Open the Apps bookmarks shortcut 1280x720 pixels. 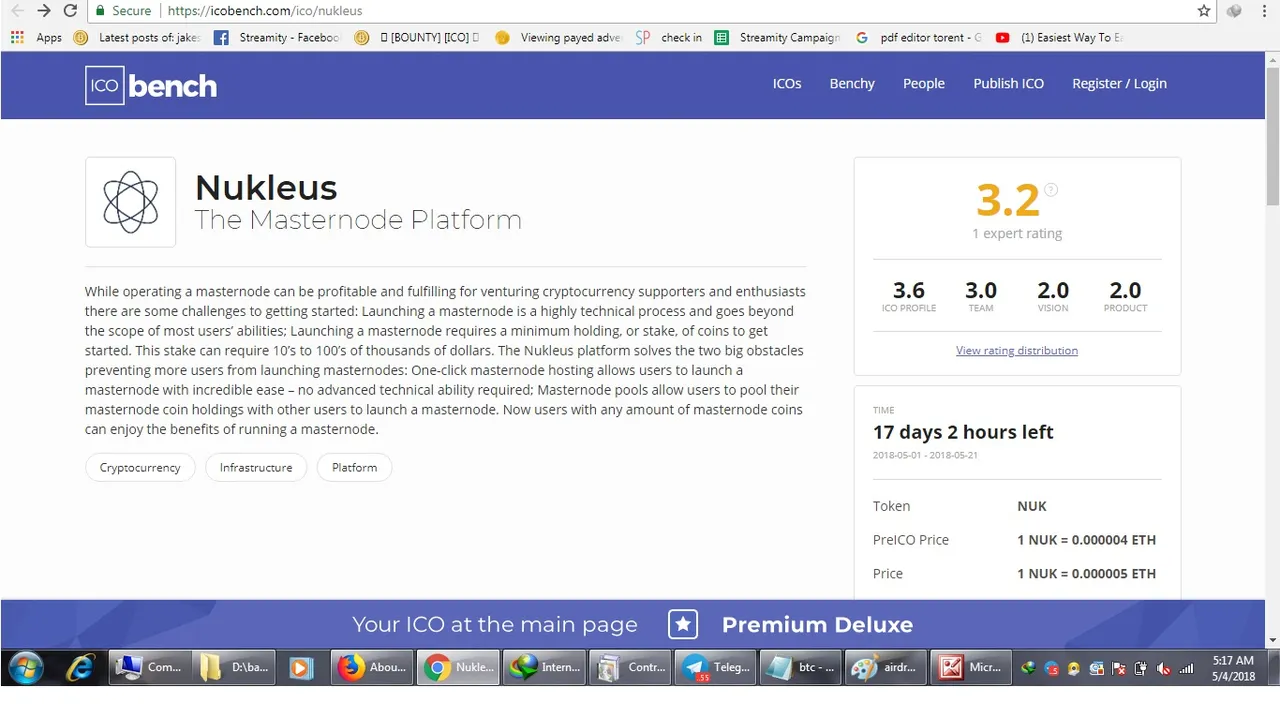click(x=37, y=37)
